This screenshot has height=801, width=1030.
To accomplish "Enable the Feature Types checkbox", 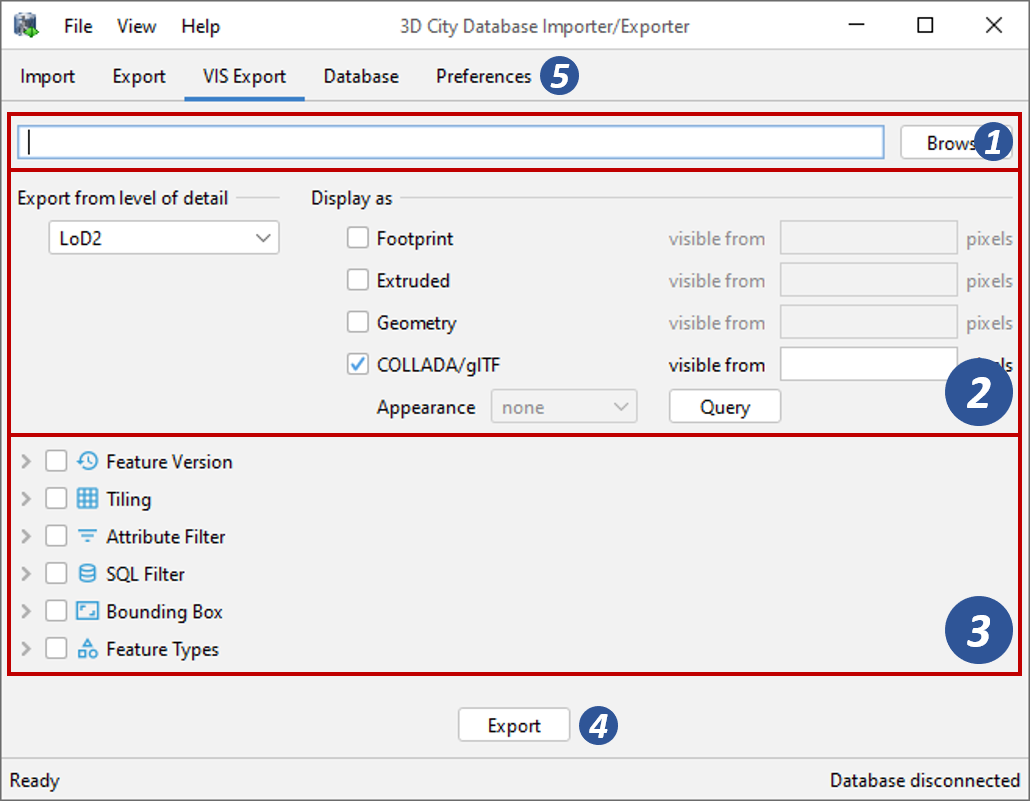I will (56, 648).
